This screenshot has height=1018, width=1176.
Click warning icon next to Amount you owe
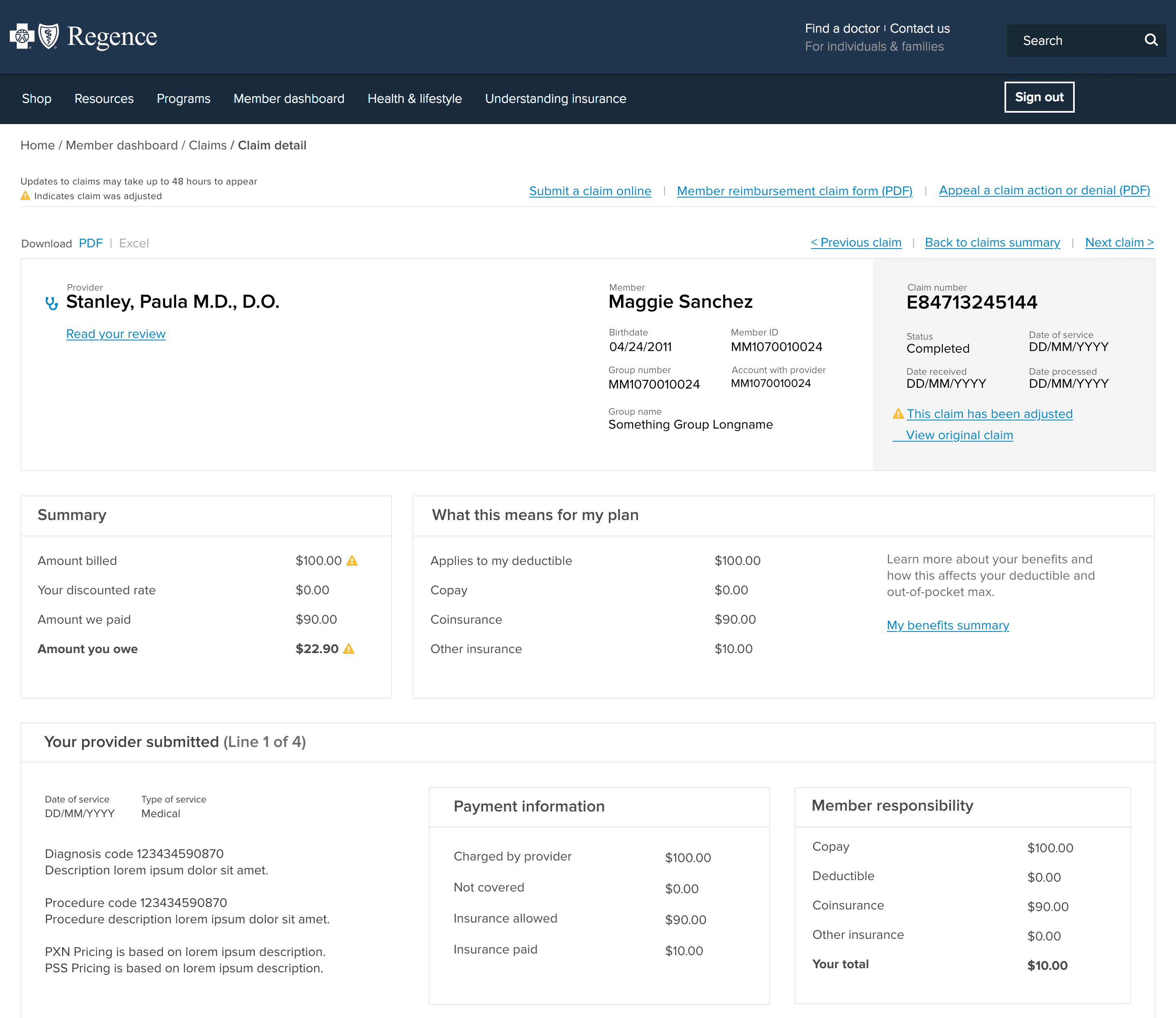point(349,649)
